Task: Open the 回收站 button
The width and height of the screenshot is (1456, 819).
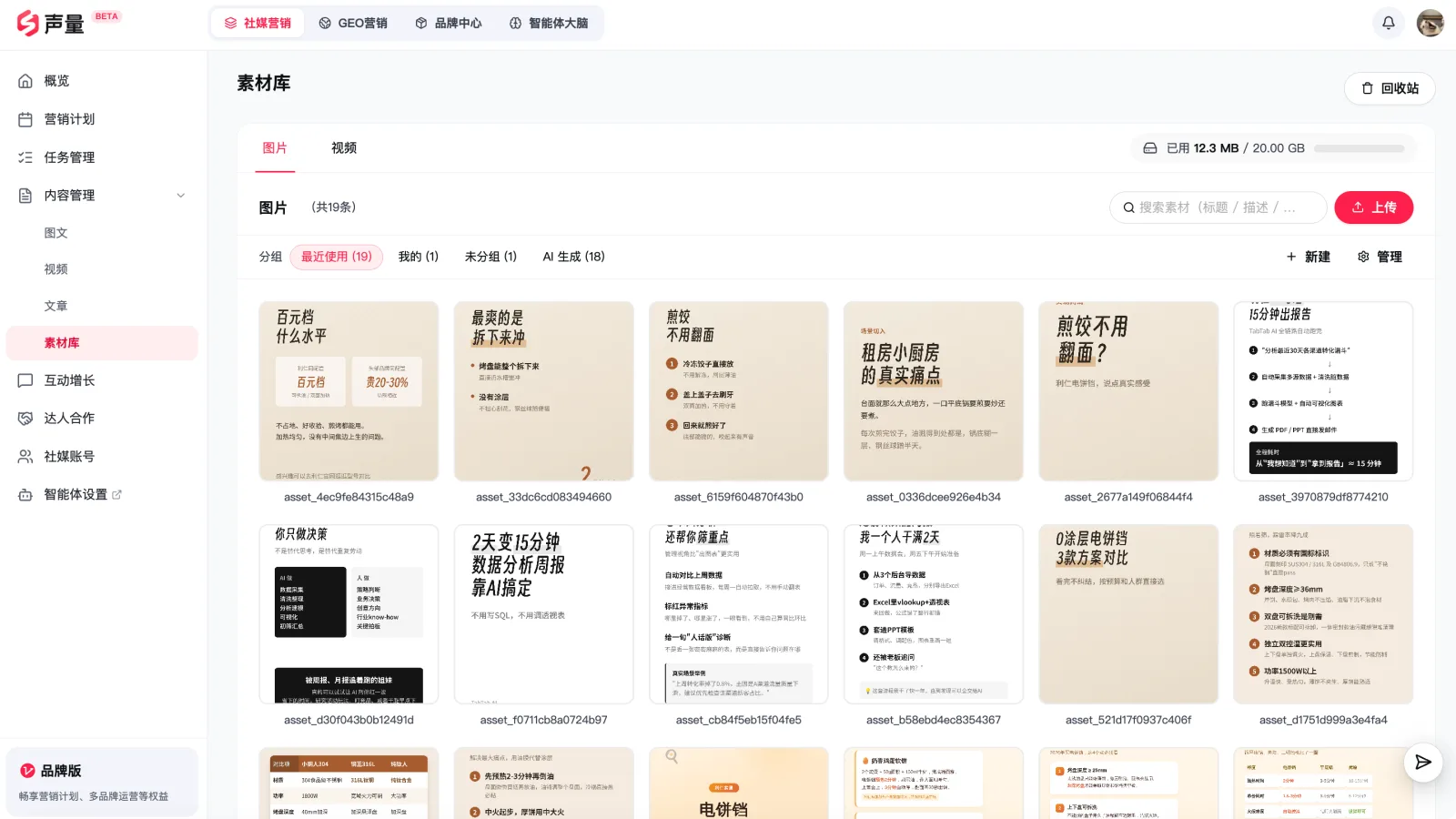Action: coord(1390,88)
